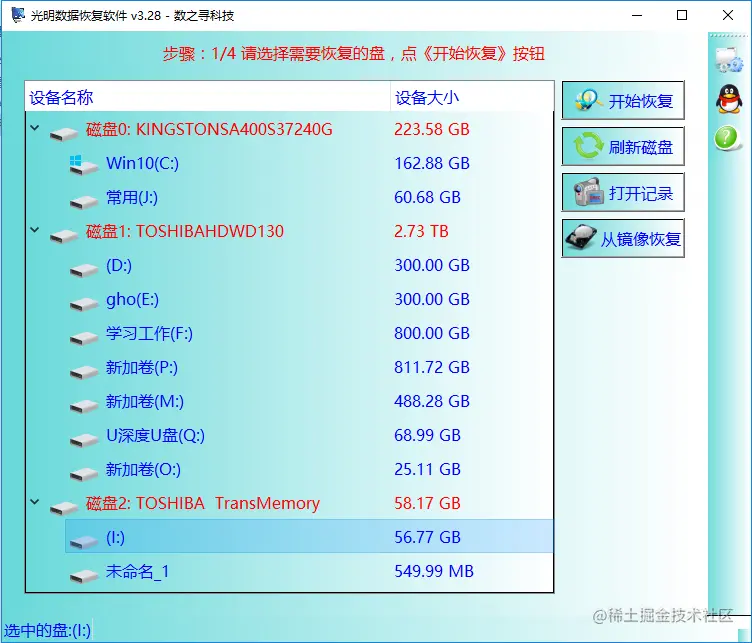The width and height of the screenshot is (752, 643).
Task: Click the 60.68 GB size value
Action: [427, 198]
